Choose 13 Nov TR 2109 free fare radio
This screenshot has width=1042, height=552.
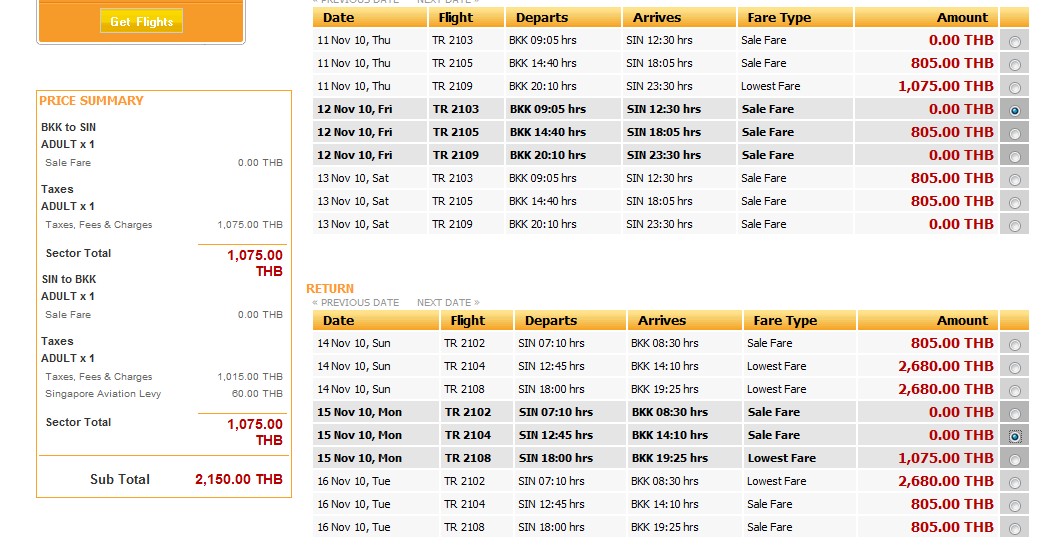(x=1015, y=225)
